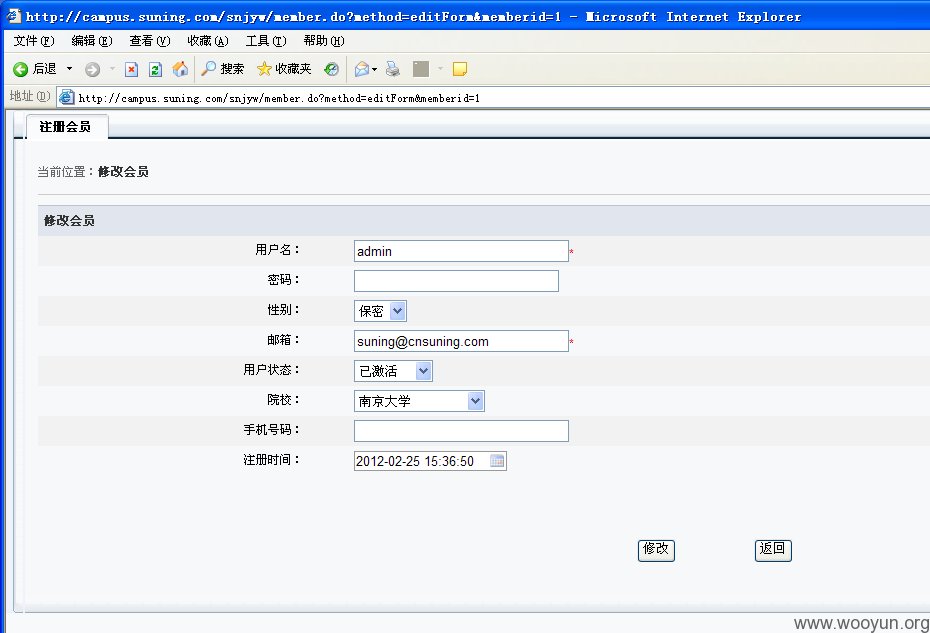
Task: Open the 文件(F) menu
Action: click(x=34, y=40)
